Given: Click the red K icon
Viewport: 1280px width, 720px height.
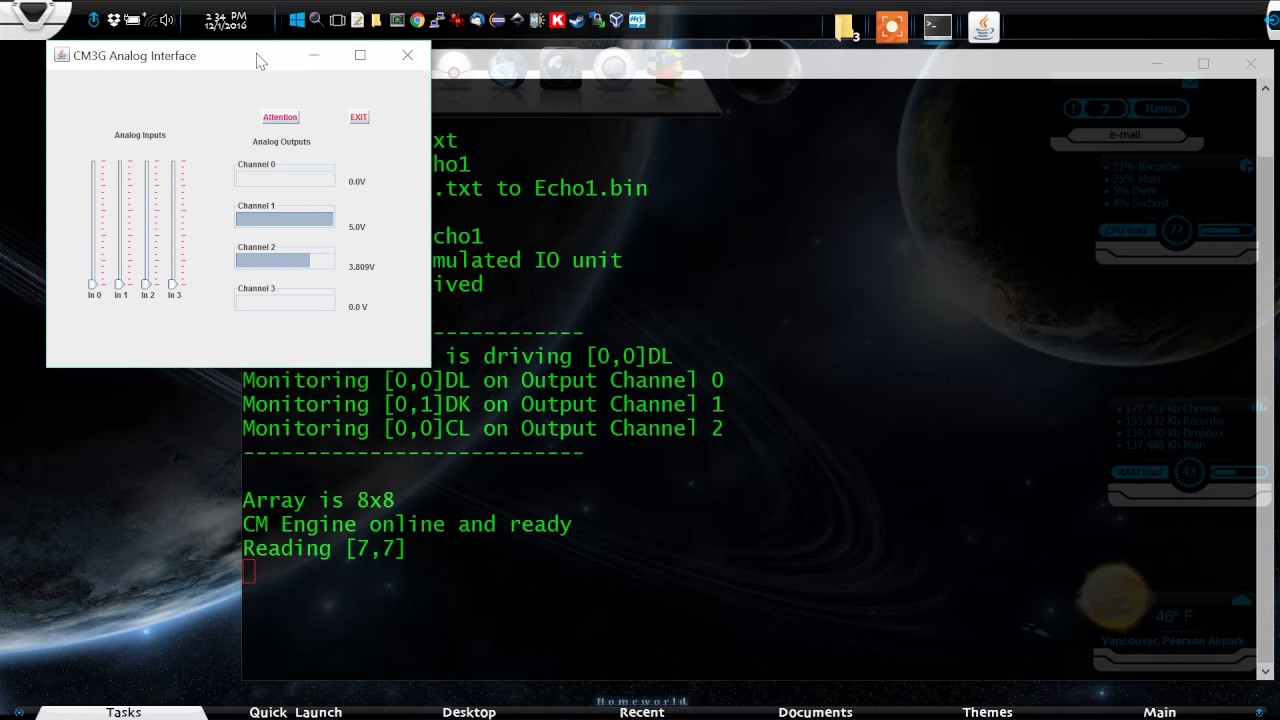Looking at the screenshot, I should [557, 20].
